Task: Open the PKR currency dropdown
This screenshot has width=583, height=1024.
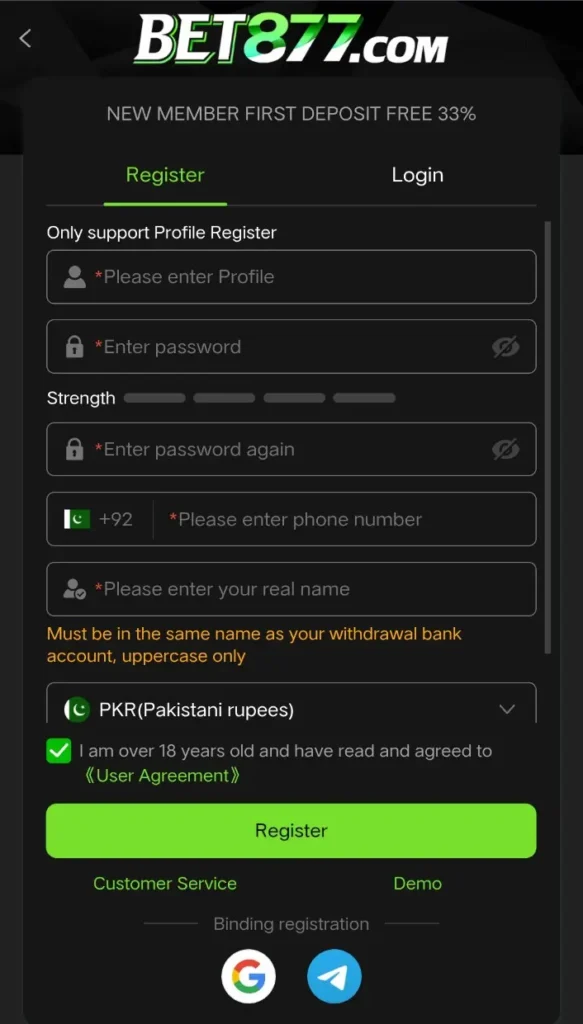Action: [x=506, y=709]
